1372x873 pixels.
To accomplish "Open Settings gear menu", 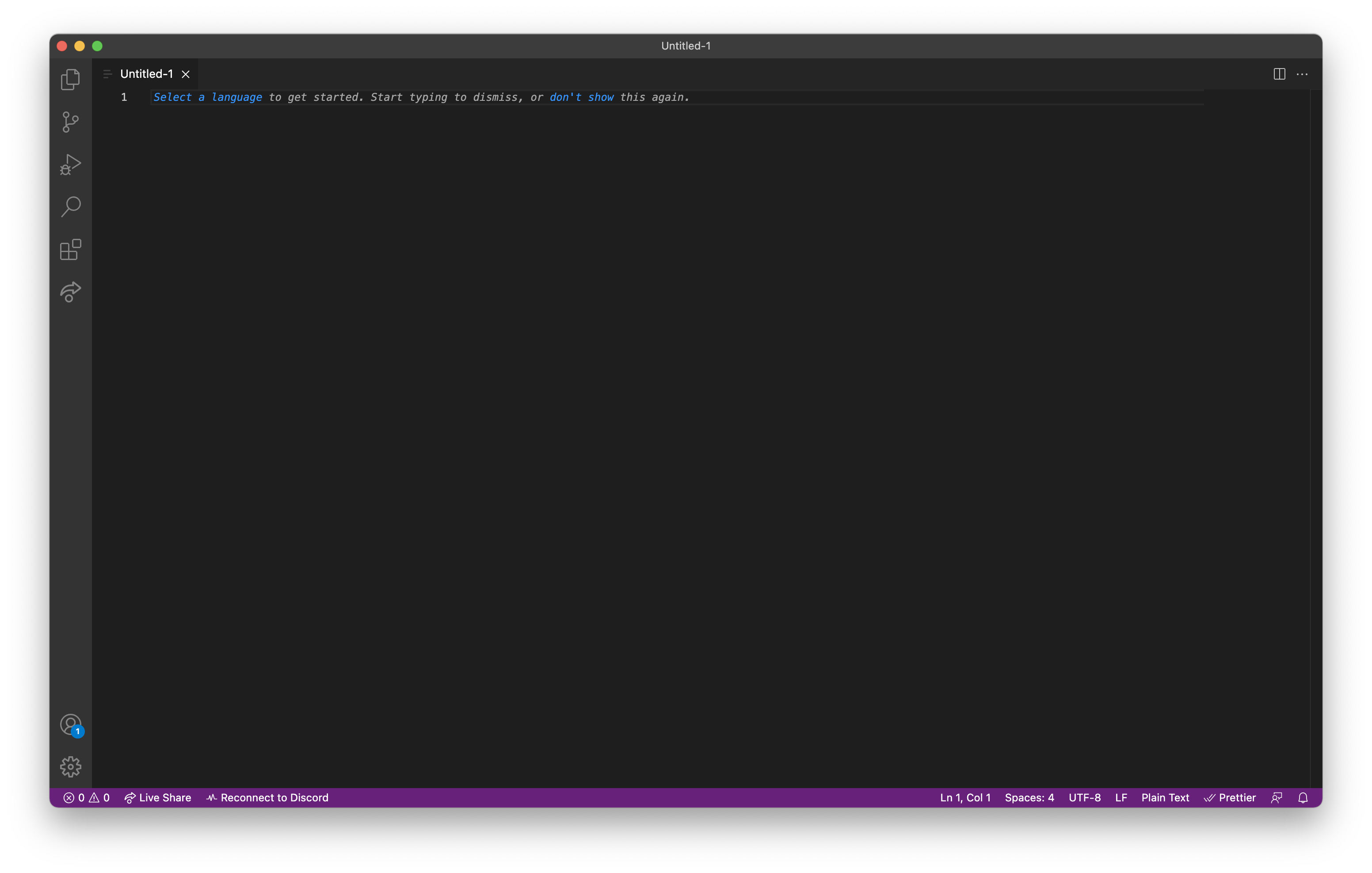I will pyautogui.click(x=70, y=766).
